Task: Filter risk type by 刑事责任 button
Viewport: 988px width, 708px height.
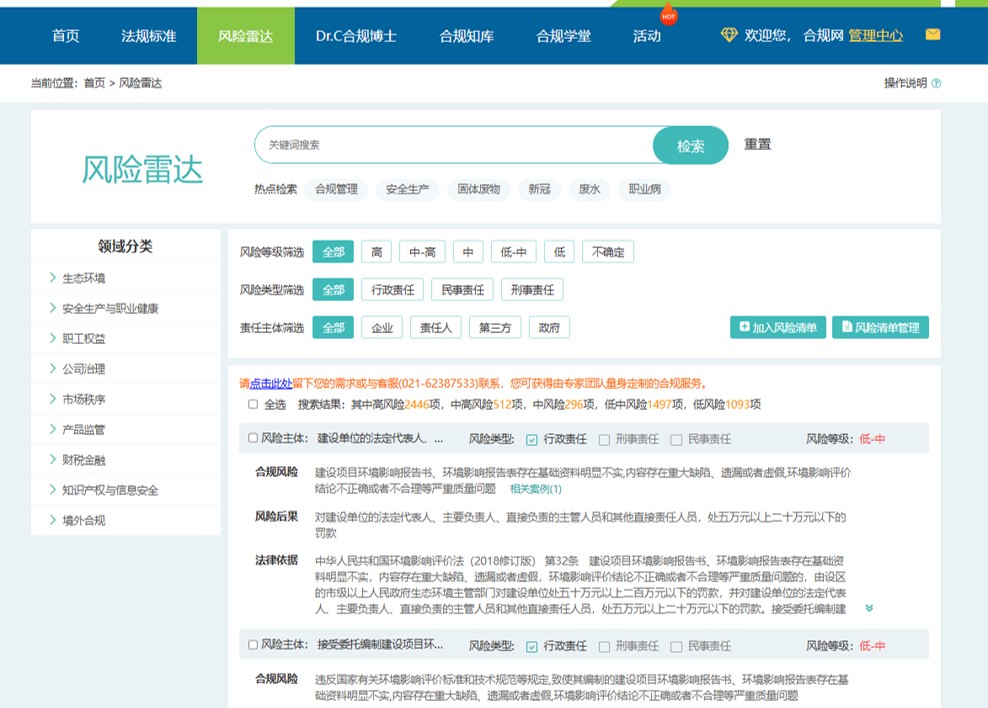Action: pyautogui.click(x=532, y=290)
